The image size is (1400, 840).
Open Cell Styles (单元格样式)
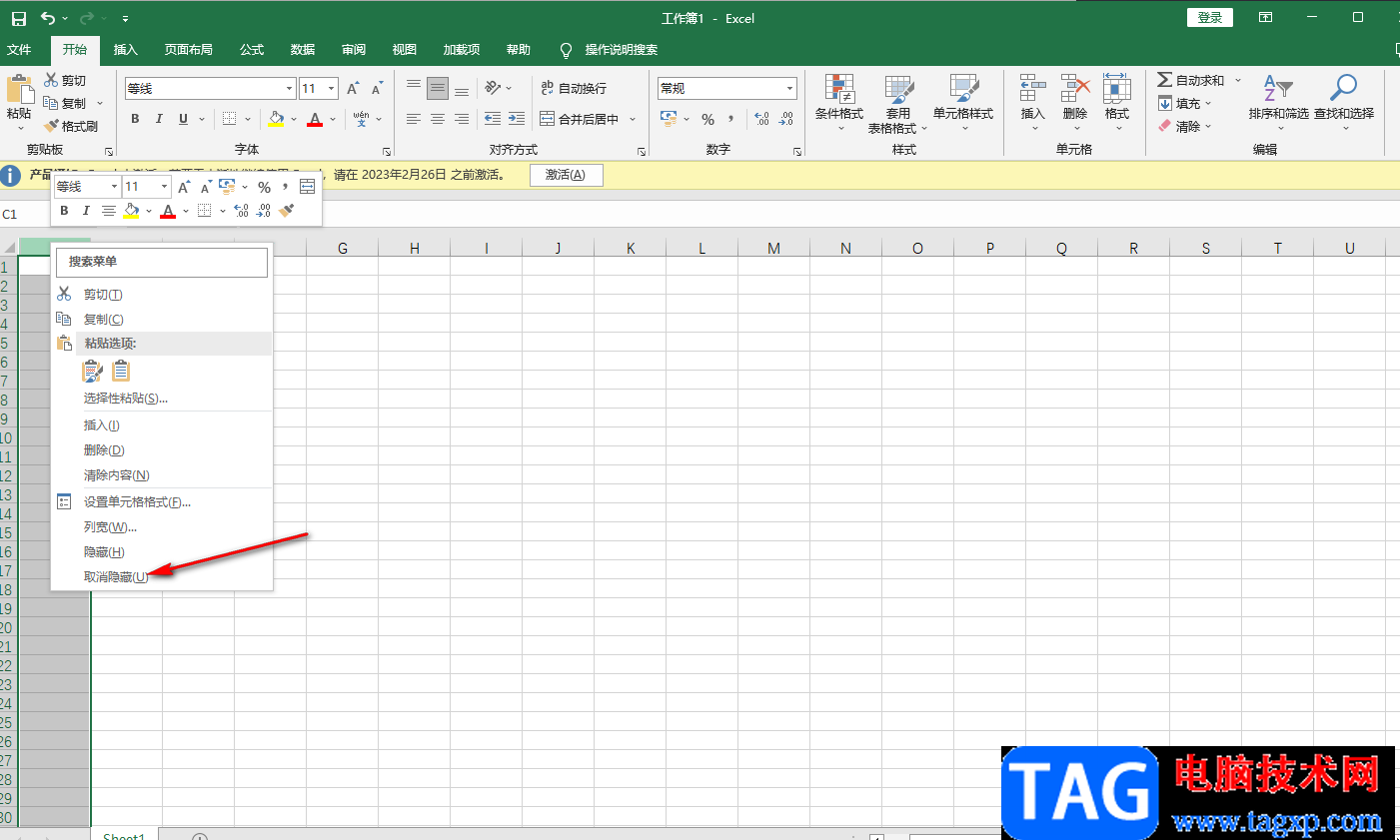click(963, 103)
